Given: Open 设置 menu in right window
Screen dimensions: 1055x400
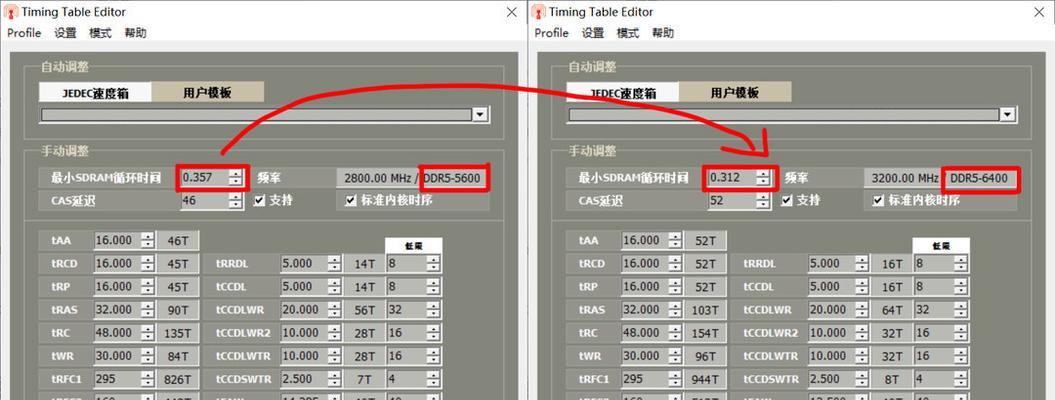Looking at the screenshot, I should 593,33.
